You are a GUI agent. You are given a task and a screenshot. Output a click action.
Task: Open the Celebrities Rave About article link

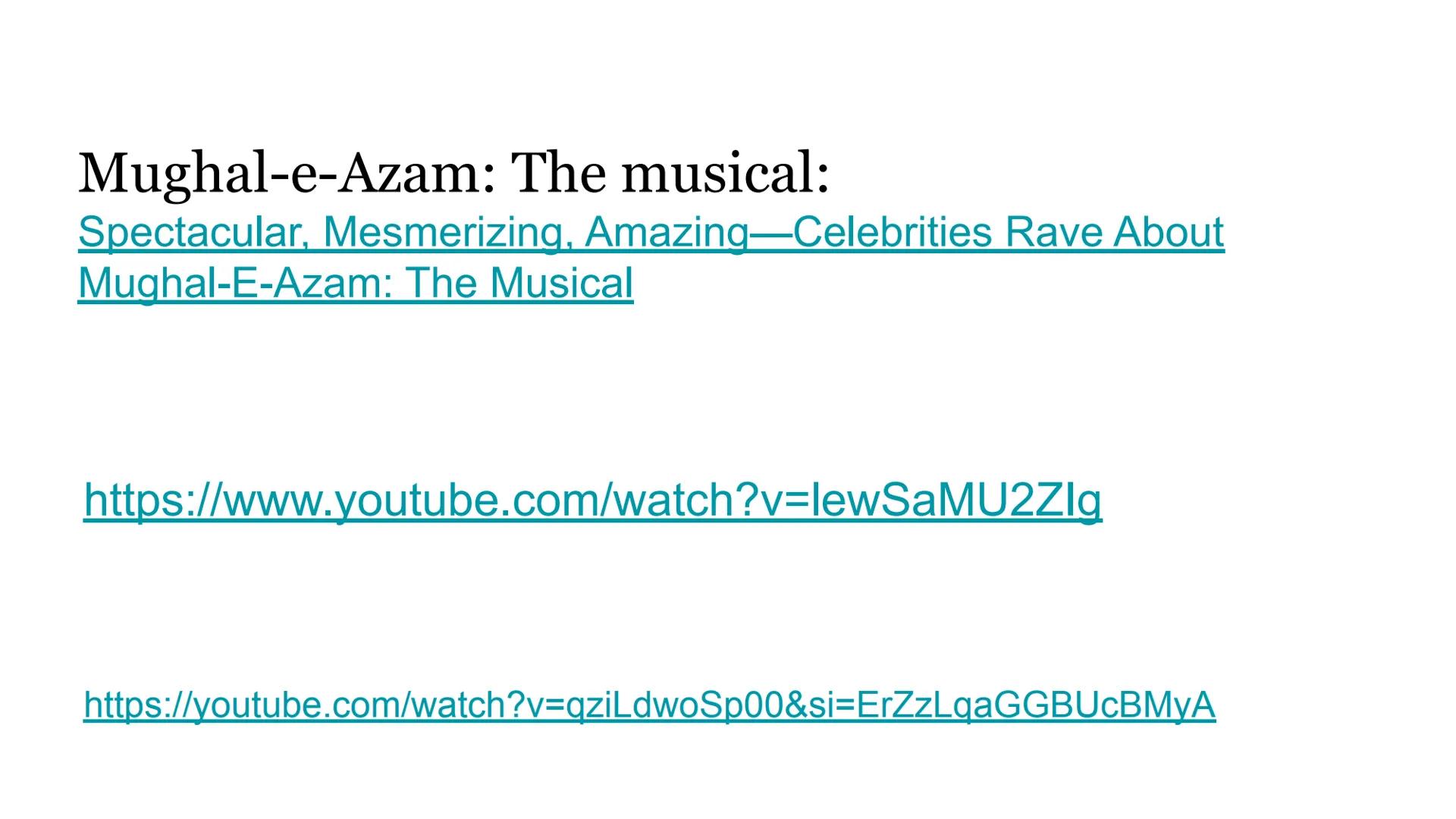pyautogui.click(x=651, y=232)
